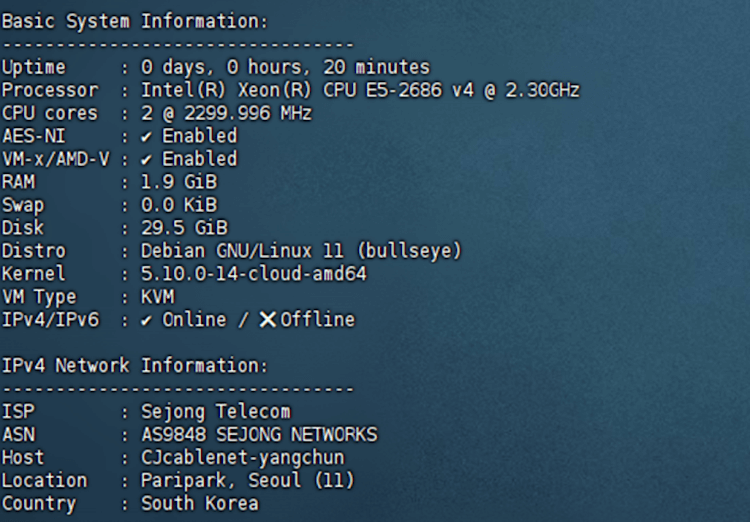Click the AES-NI enabled checkmark
750x522 pixels.
(x=147, y=136)
